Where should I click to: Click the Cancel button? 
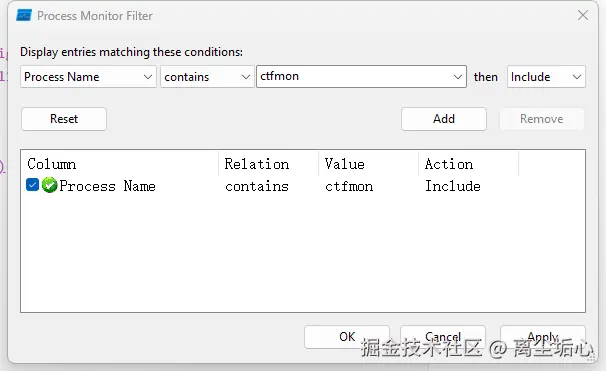pyautogui.click(x=443, y=337)
